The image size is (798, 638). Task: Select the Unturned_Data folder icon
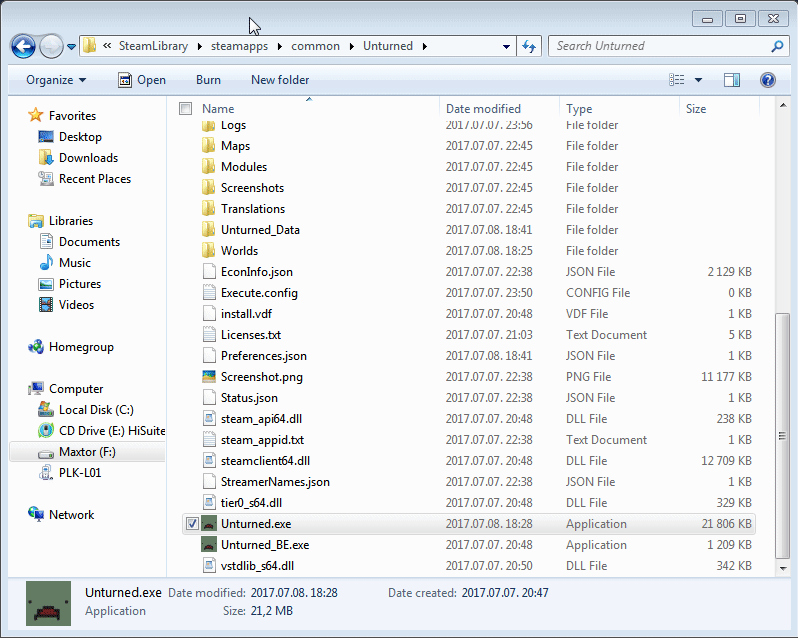[x=208, y=230]
